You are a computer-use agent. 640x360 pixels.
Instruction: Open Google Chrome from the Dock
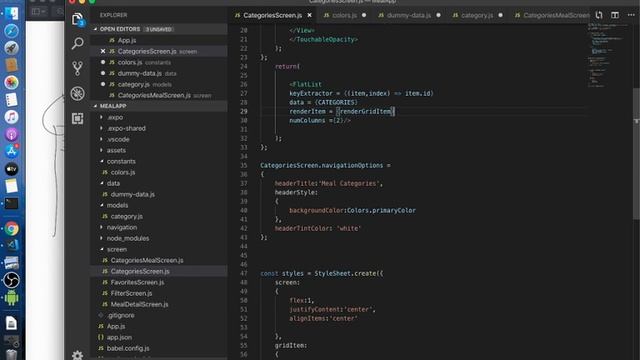coord(11,229)
